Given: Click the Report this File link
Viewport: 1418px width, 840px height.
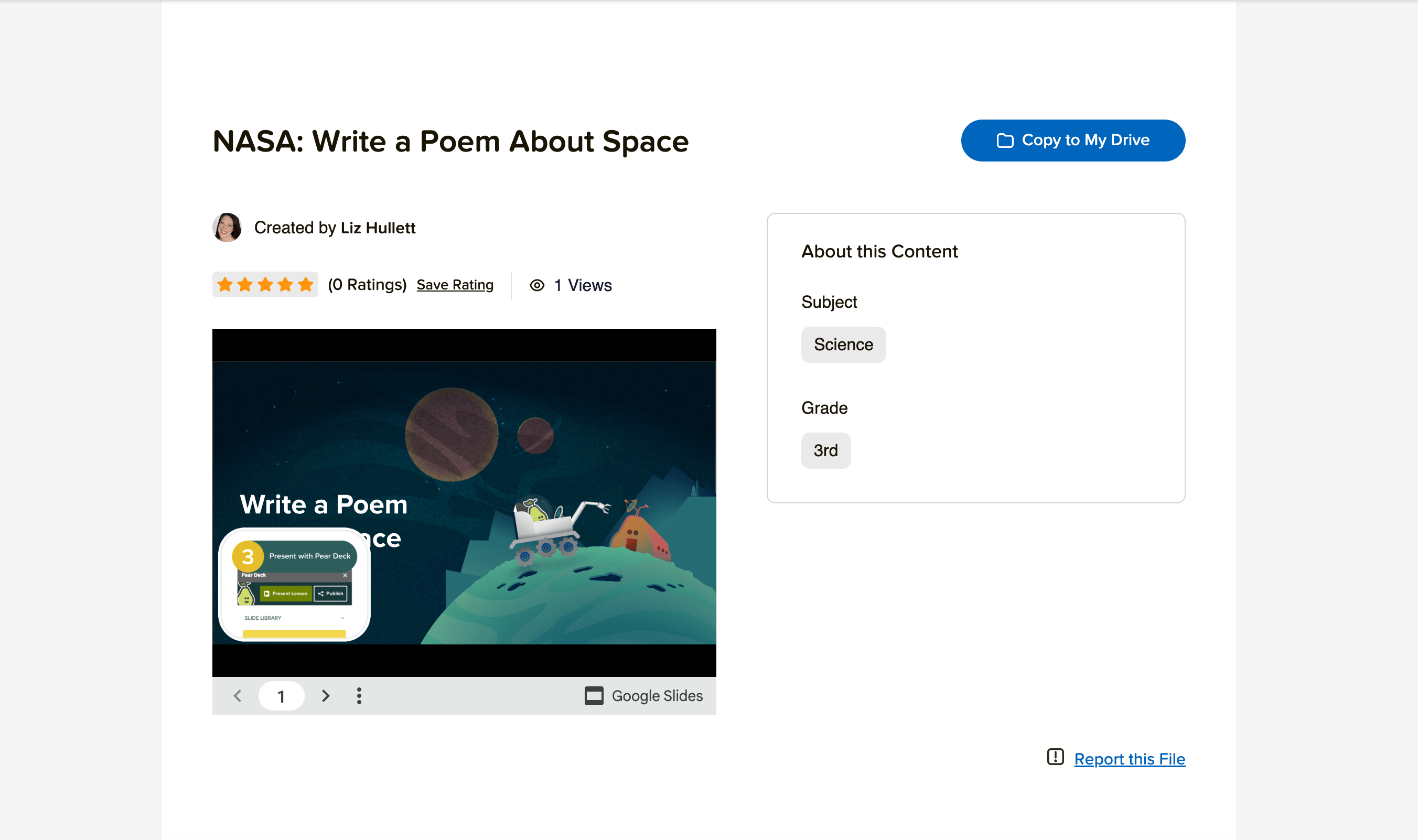Looking at the screenshot, I should [1130, 759].
